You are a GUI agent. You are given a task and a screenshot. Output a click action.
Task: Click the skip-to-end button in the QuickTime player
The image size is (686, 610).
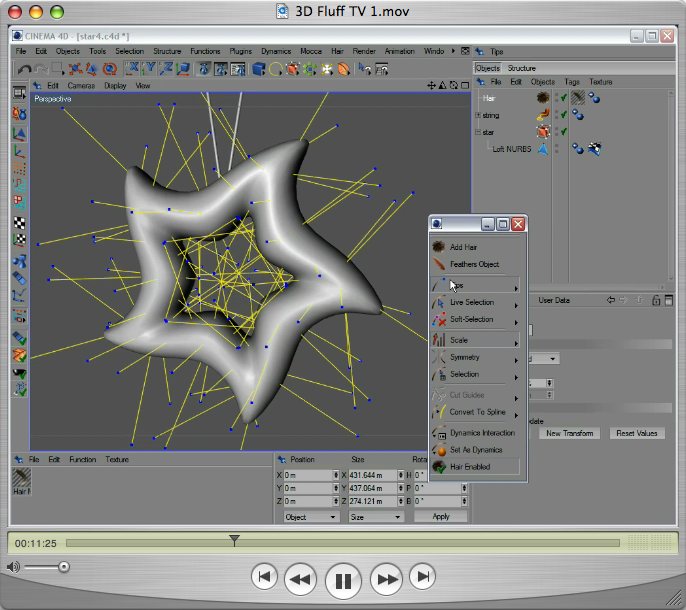coord(422,577)
